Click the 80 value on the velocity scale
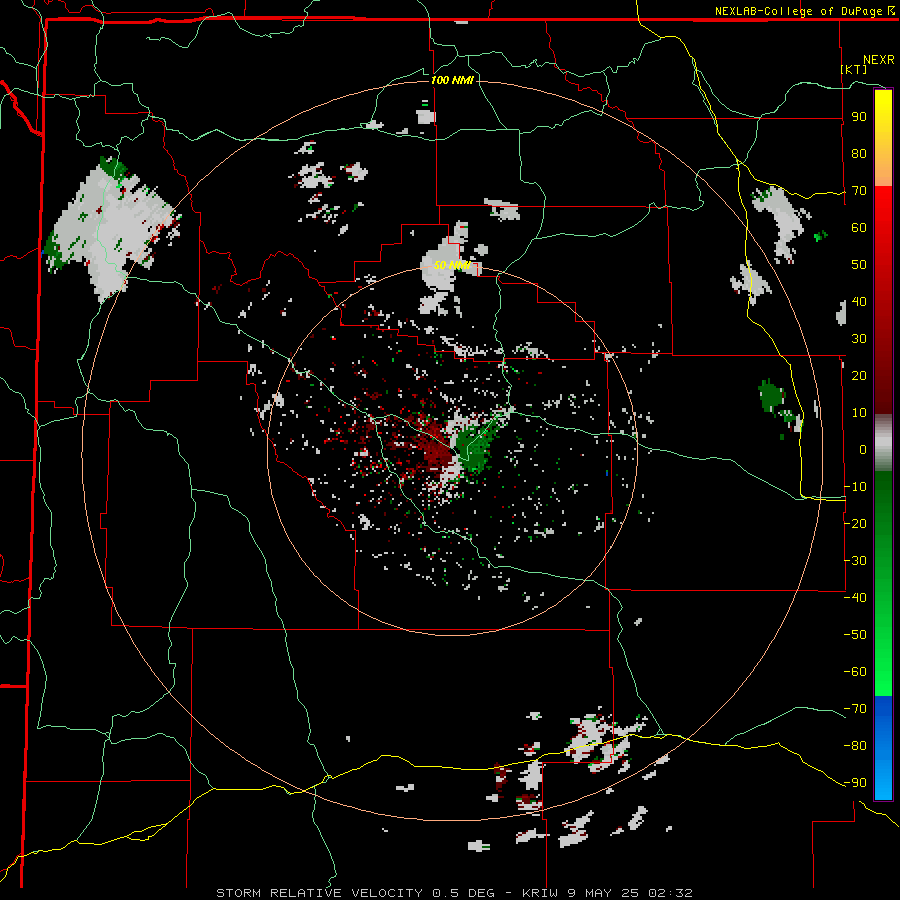This screenshot has height=900, width=900. pyautogui.click(x=859, y=154)
